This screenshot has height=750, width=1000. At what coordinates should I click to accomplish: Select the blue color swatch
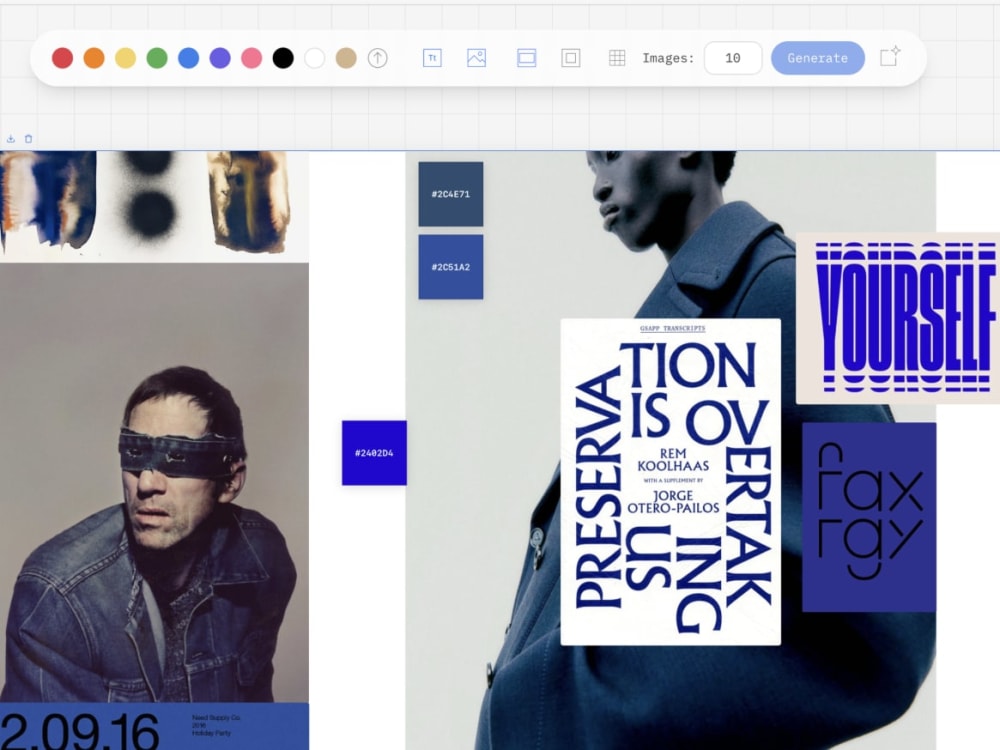189,58
